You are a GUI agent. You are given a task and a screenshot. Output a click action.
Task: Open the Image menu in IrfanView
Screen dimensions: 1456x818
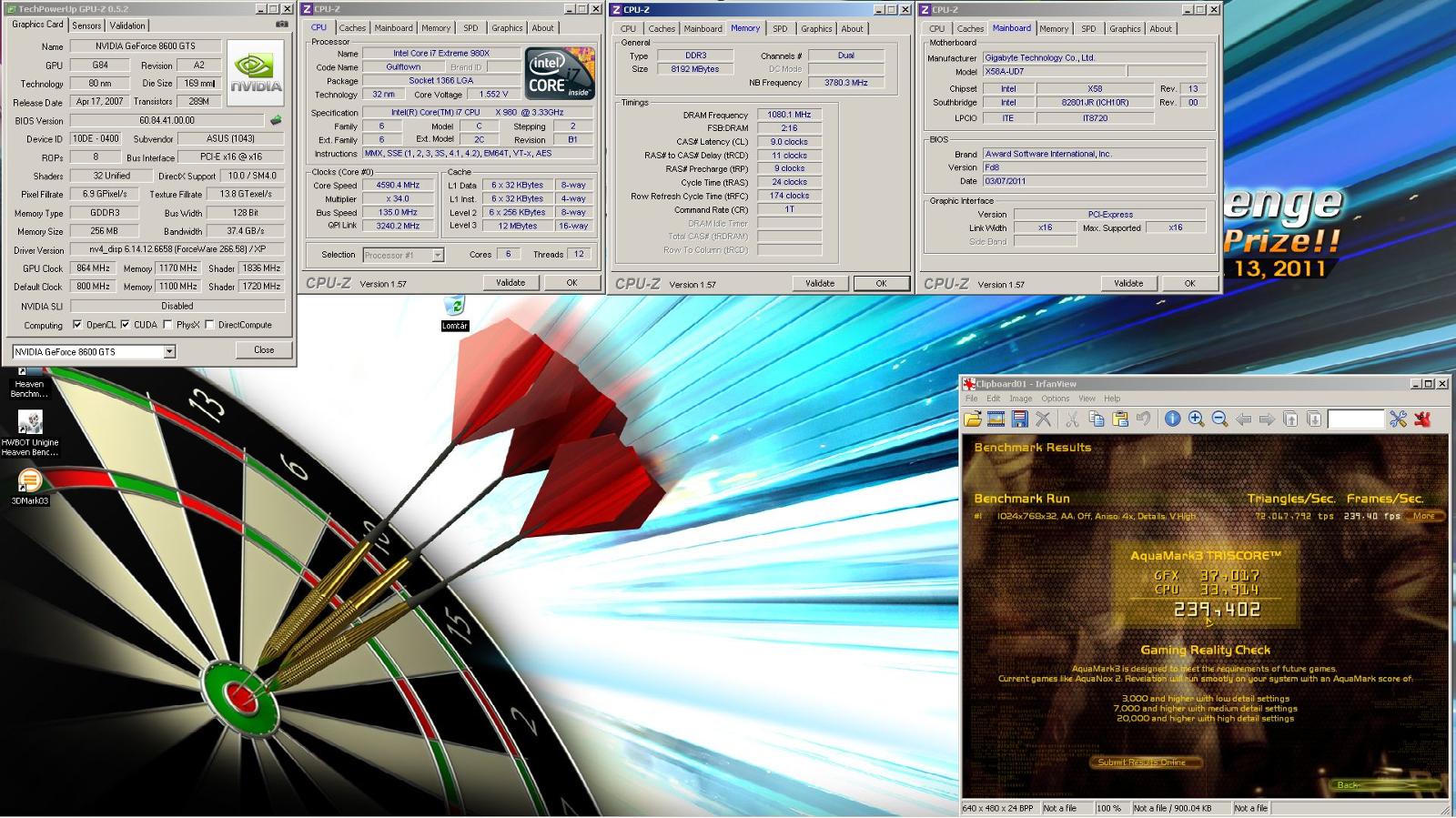click(x=1020, y=399)
